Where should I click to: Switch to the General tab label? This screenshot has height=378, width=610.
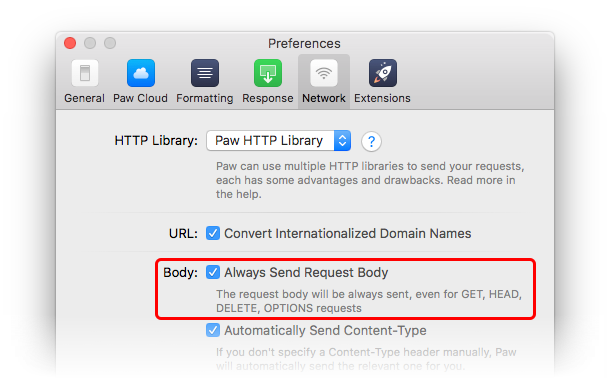pos(84,98)
